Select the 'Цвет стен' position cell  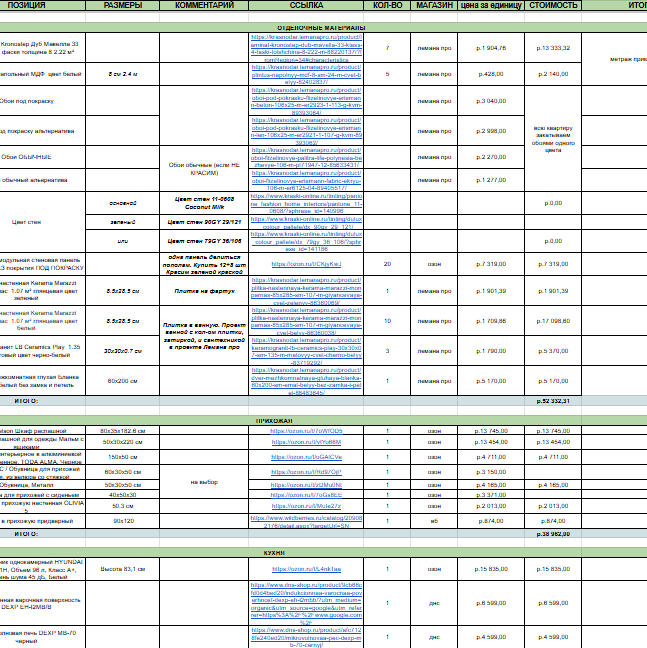[x=43, y=222]
